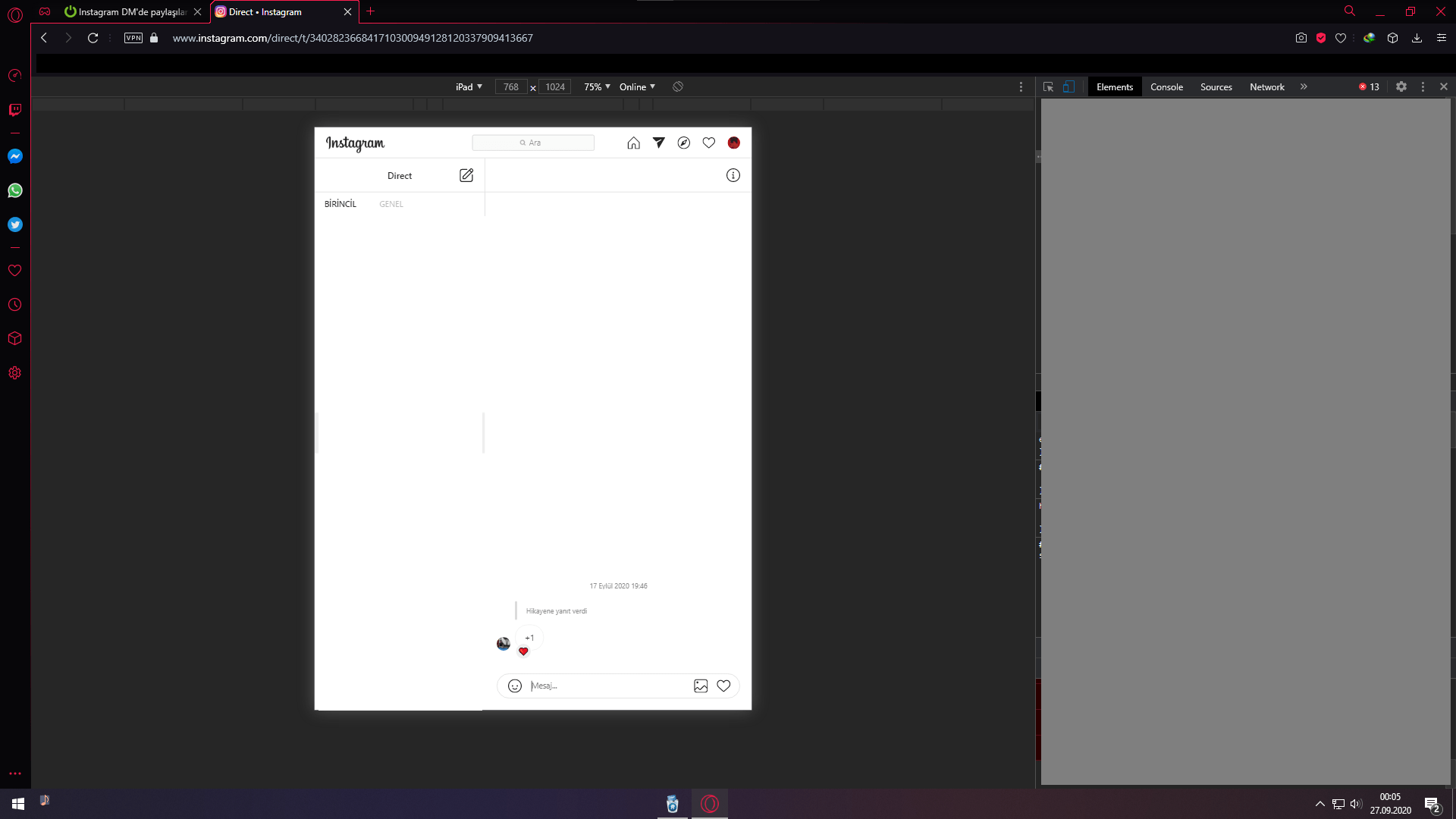1456x819 pixels.
Task: Toggle the device emulation toolbar
Action: [1069, 86]
